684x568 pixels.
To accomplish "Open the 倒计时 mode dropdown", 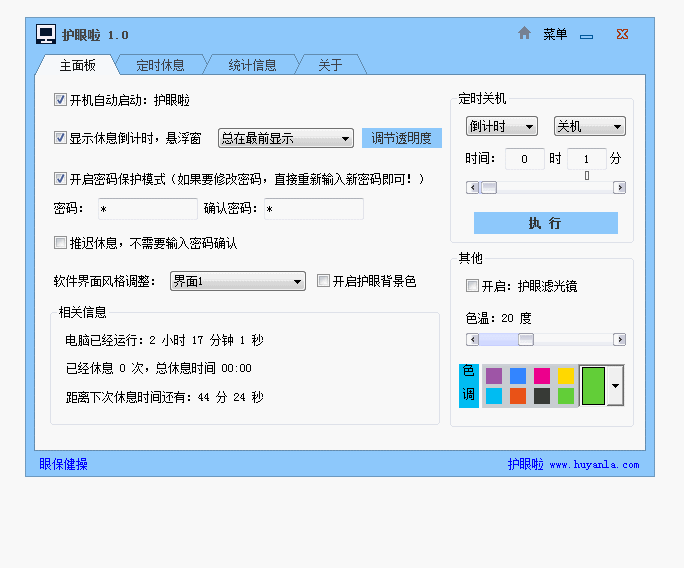I will click(502, 127).
